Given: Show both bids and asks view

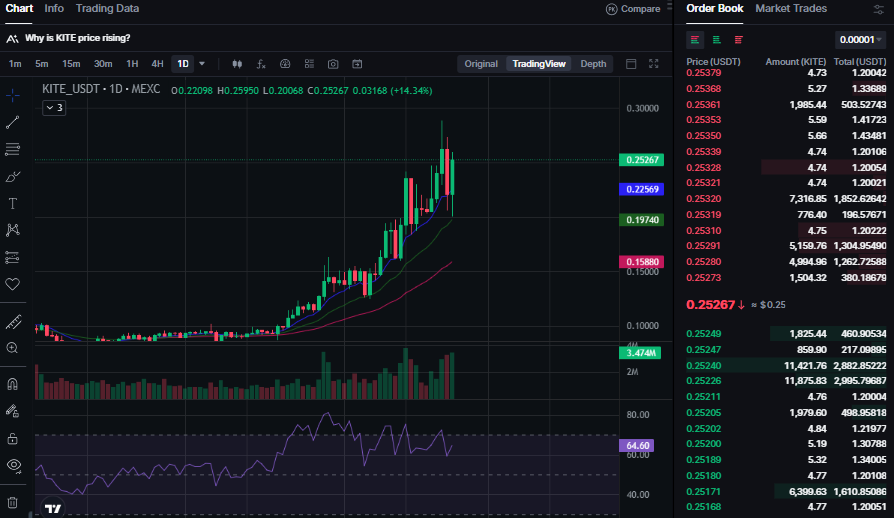Looking at the screenshot, I should point(695,39).
